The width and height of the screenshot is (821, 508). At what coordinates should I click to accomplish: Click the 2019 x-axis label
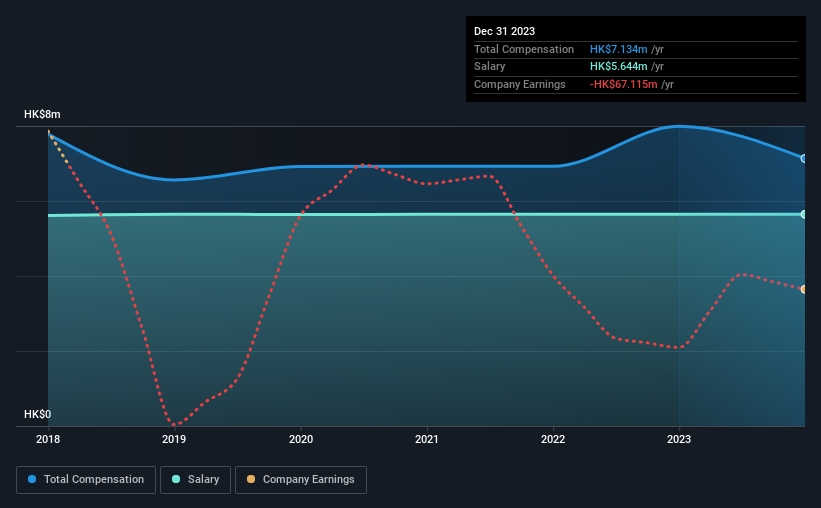(x=174, y=439)
